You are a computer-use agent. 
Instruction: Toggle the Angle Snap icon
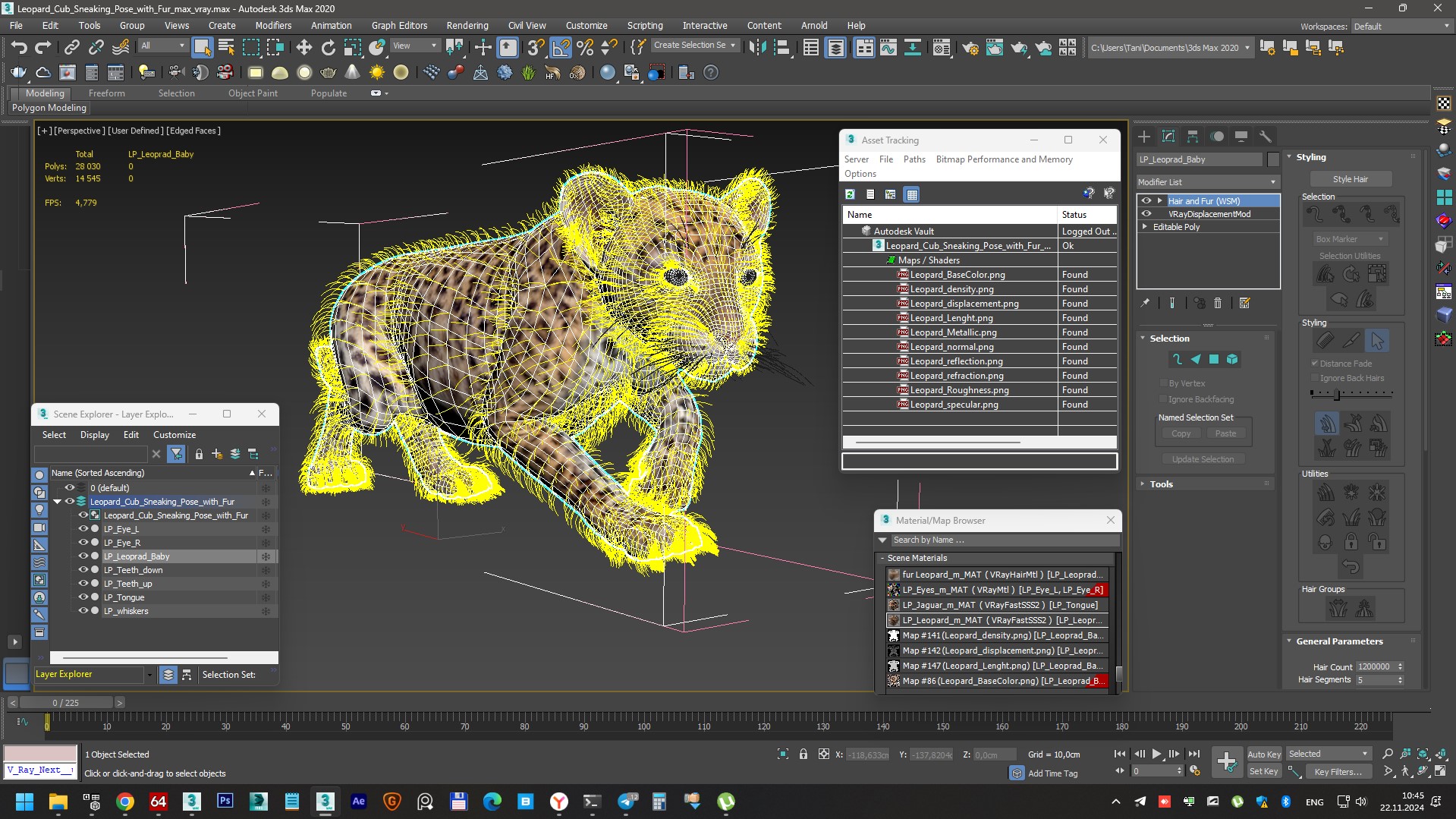(x=561, y=48)
